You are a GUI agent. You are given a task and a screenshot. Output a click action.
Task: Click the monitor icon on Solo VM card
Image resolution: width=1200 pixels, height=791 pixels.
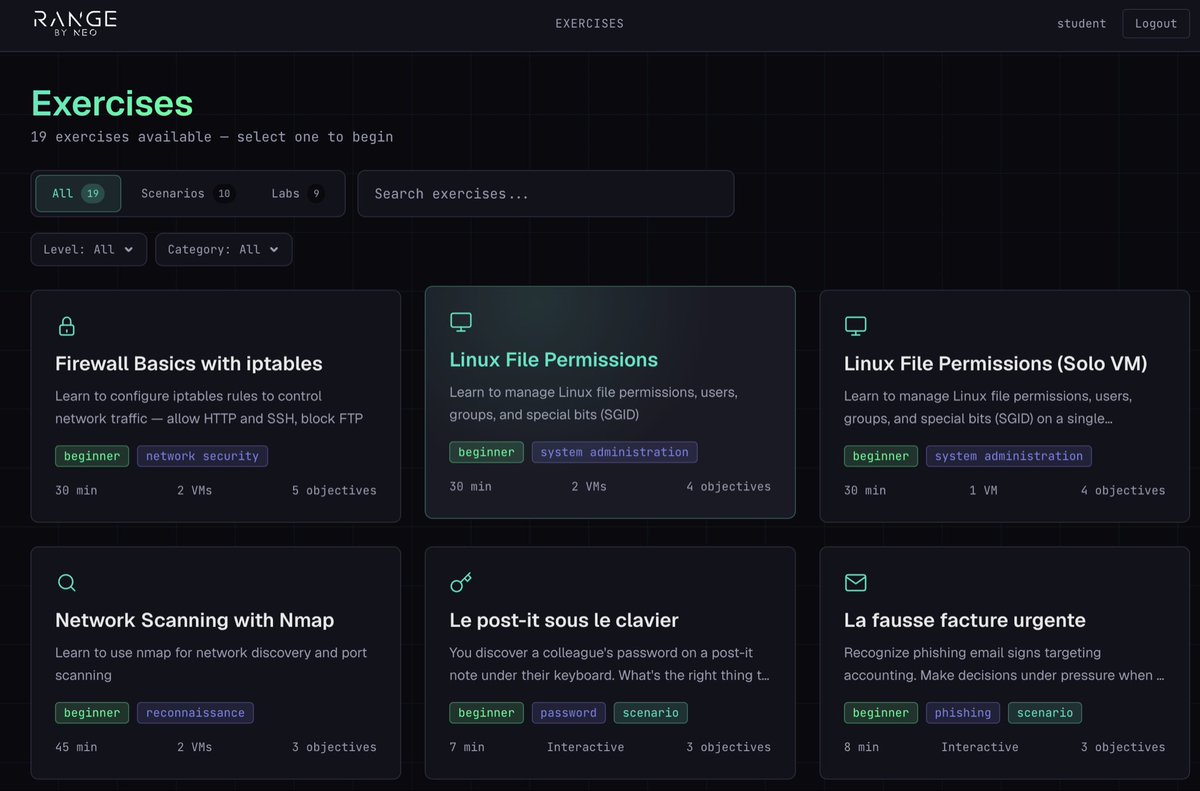click(x=855, y=326)
